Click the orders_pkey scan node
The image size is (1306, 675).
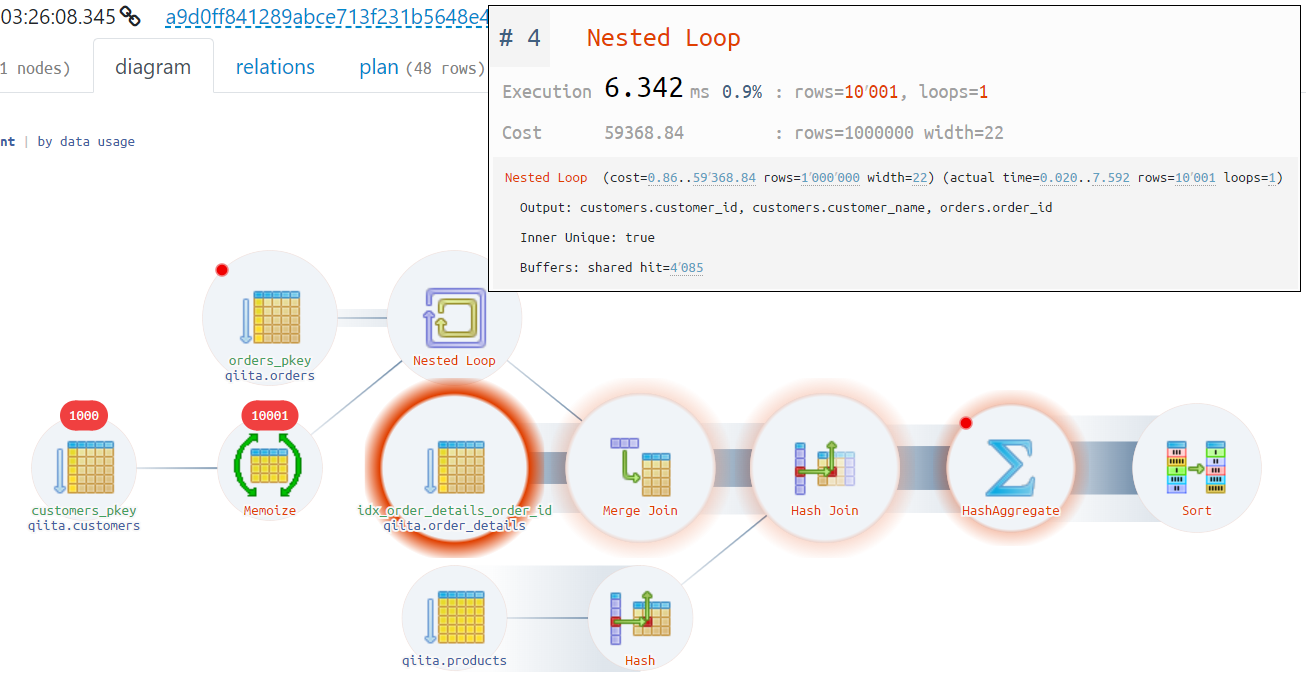coord(269,315)
